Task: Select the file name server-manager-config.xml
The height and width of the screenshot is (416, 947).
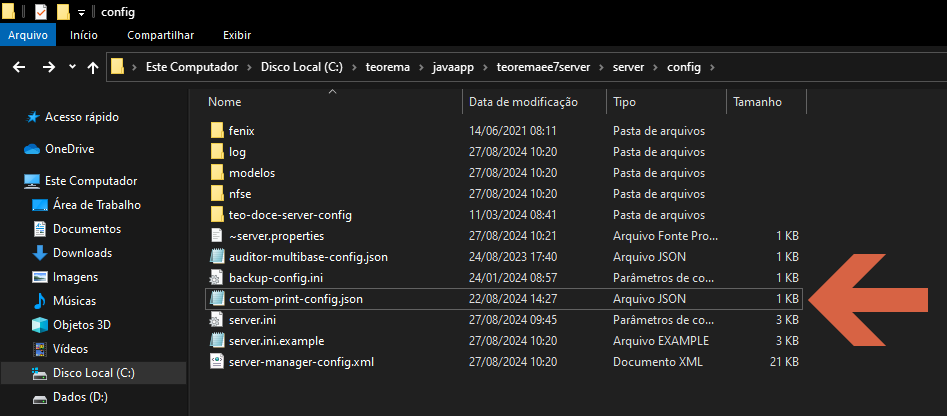Action: click(x=301, y=362)
